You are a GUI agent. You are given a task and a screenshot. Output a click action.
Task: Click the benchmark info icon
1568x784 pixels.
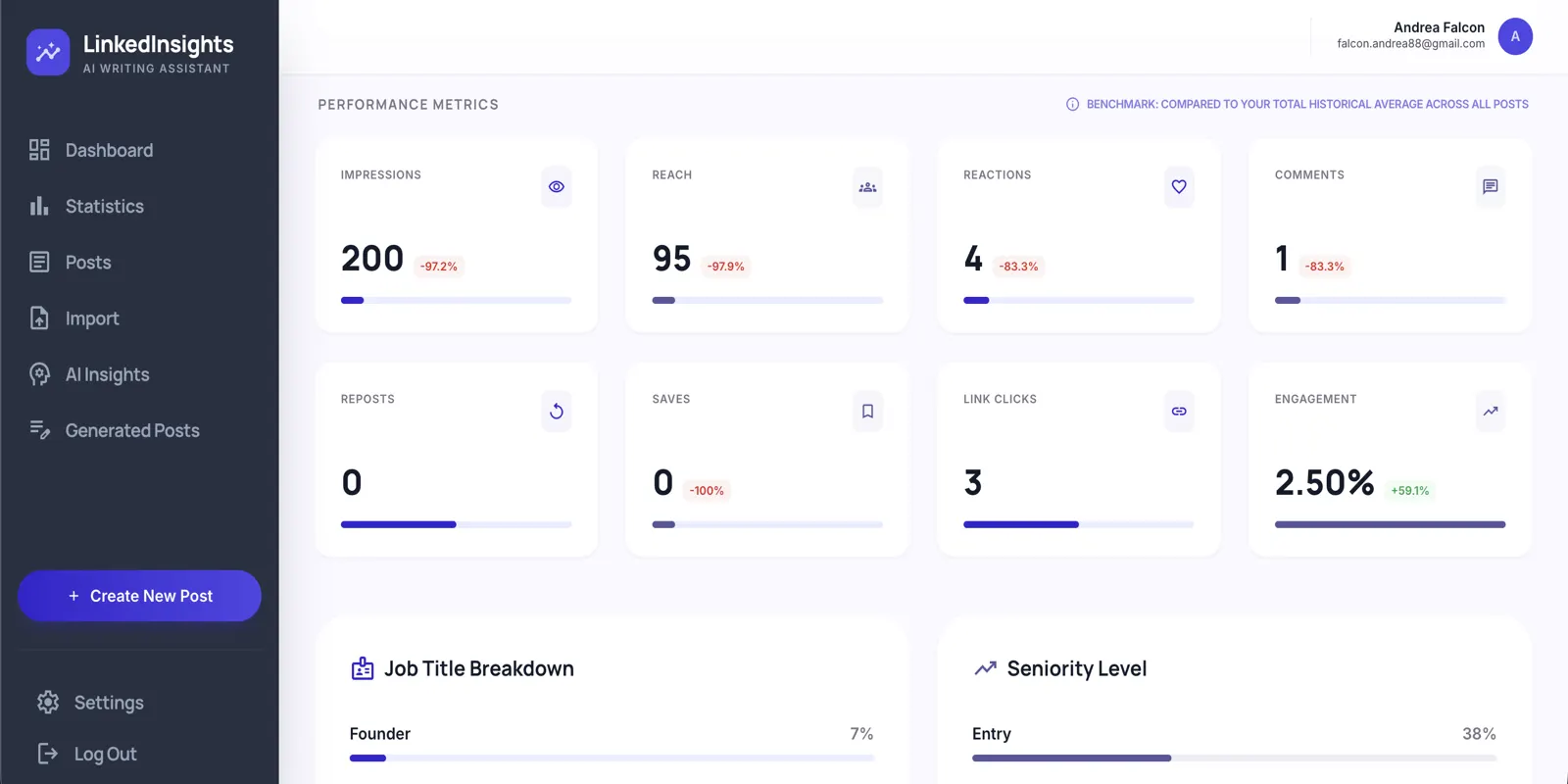[x=1072, y=104]
